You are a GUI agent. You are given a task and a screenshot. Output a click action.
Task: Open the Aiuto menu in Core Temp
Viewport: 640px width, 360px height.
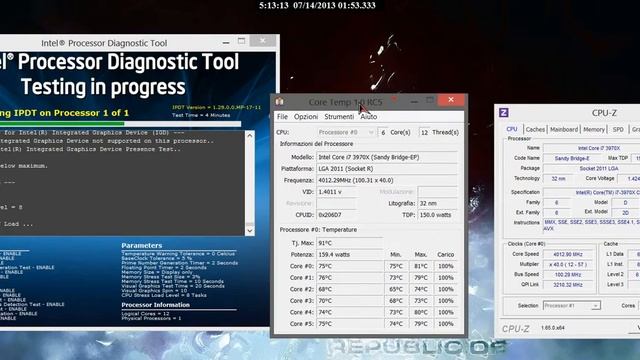[368, 117]
